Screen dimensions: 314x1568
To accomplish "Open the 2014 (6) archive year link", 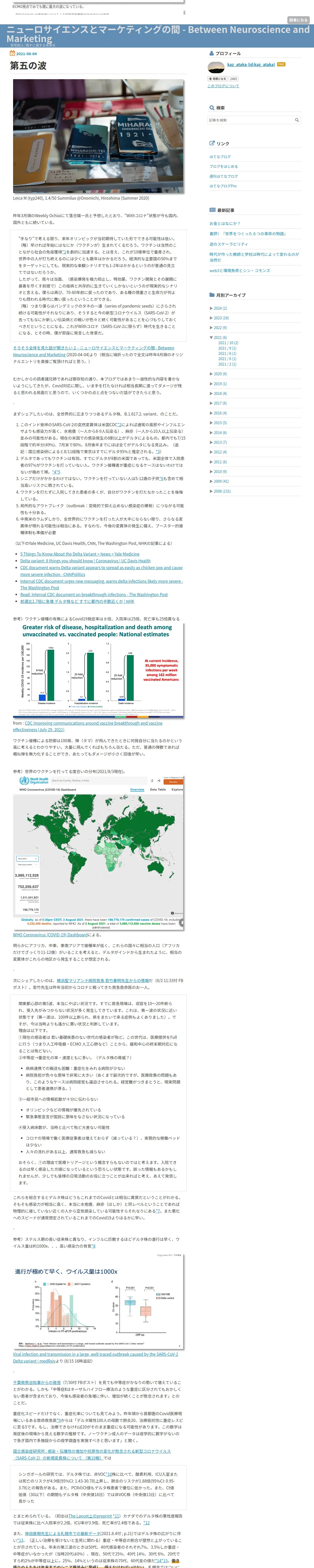I will click(x=220, y=433).
